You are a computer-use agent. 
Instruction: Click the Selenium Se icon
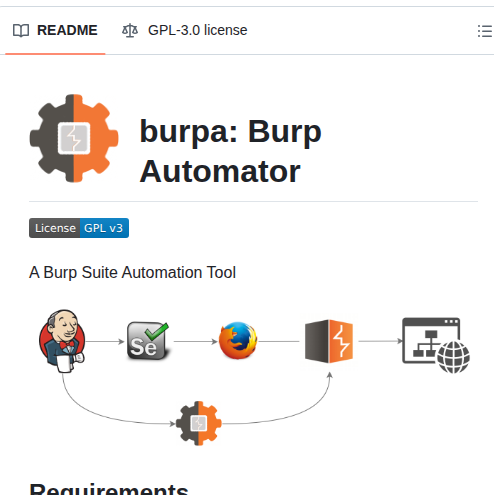click(x=148, y=341)
